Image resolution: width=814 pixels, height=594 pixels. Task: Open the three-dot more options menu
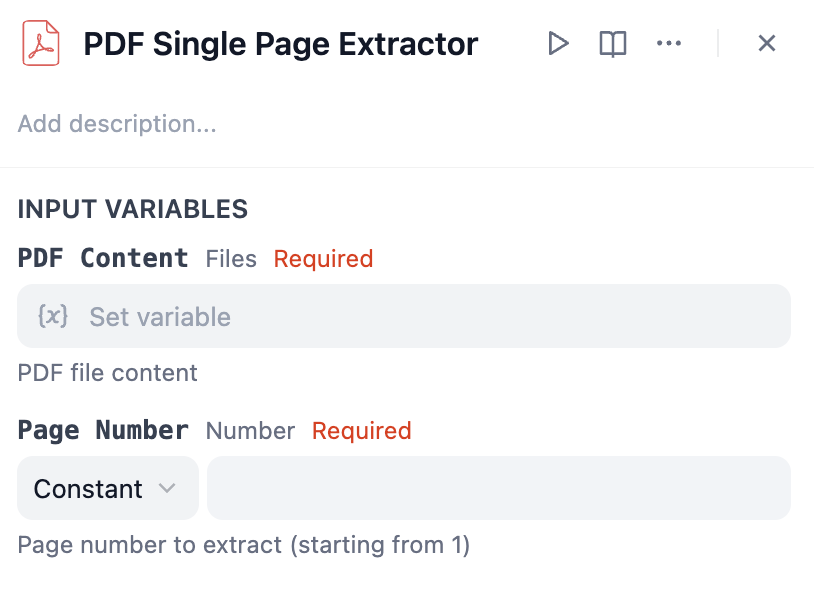pyautogui.click(x=668, y=43)
